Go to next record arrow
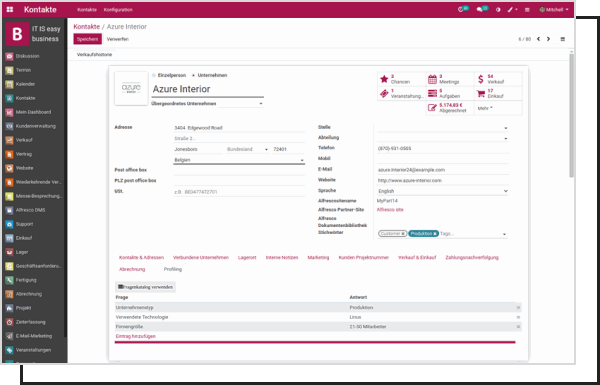The width and height of the screenshot is (600, 385). tap(548, 39)
